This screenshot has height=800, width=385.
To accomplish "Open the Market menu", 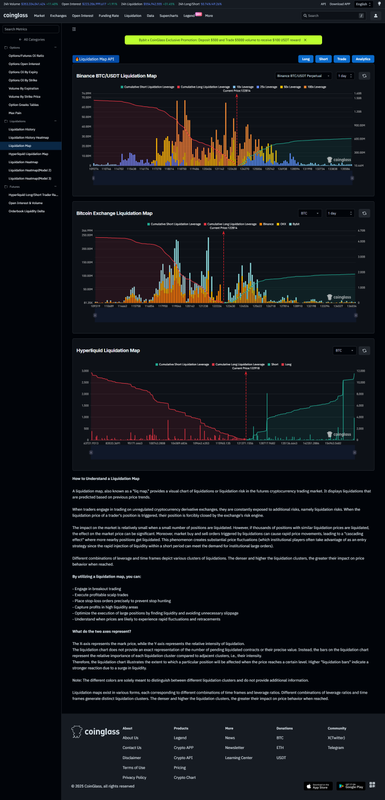I will tap(39, 16).
